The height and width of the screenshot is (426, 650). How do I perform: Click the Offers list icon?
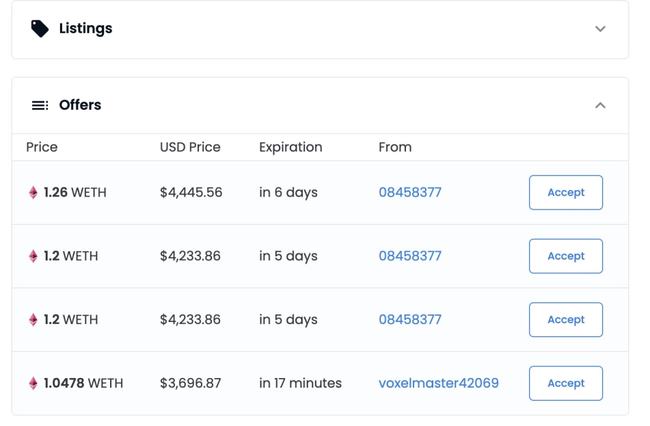tap(40, 105)
